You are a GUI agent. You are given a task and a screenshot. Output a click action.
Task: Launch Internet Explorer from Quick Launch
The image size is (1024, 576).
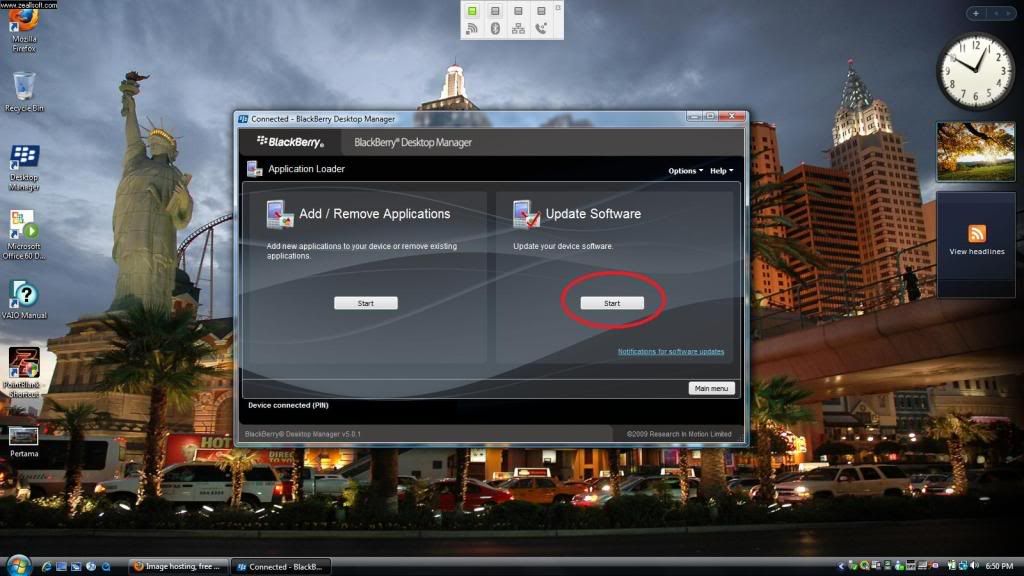coord(46,566)
